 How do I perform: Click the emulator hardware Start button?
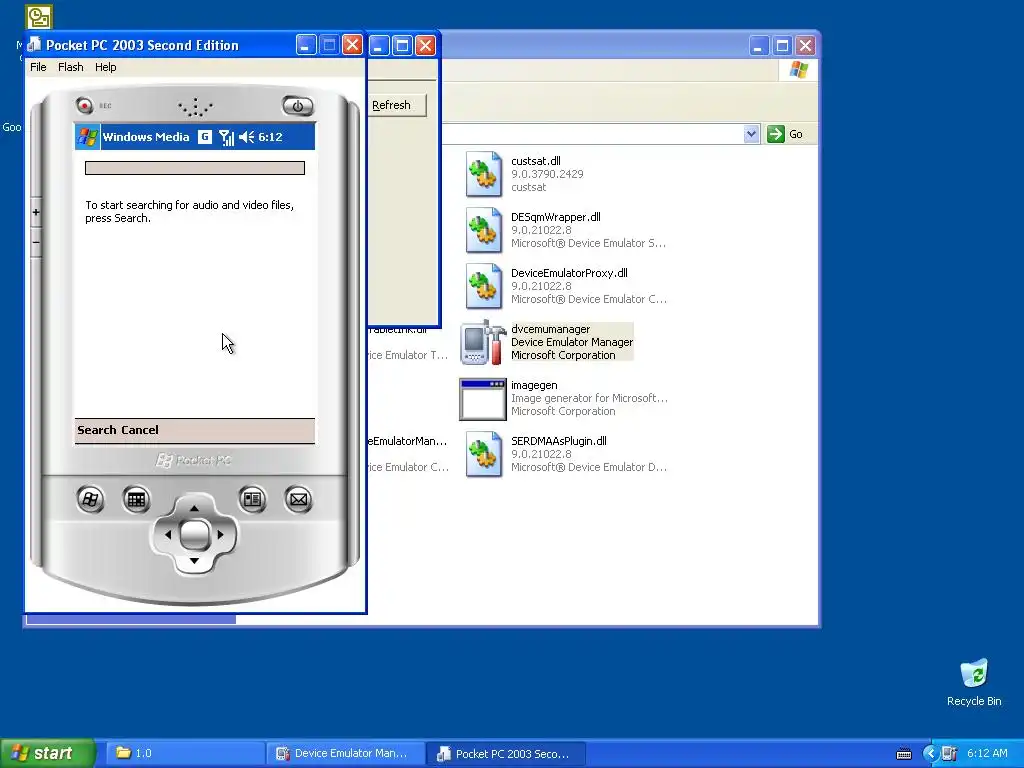[x=90, y=500]
